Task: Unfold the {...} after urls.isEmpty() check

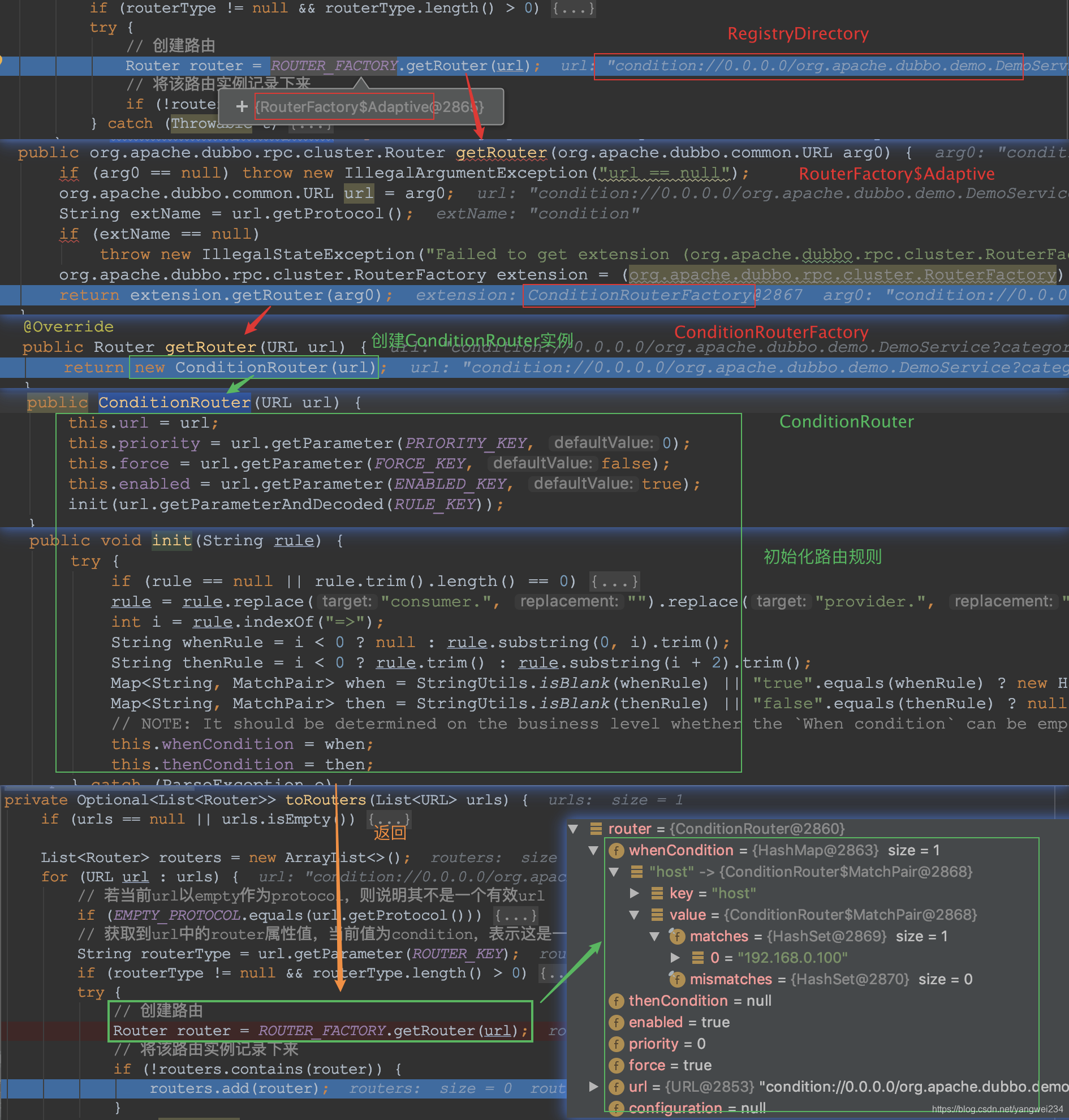Action: pos(388,819)
